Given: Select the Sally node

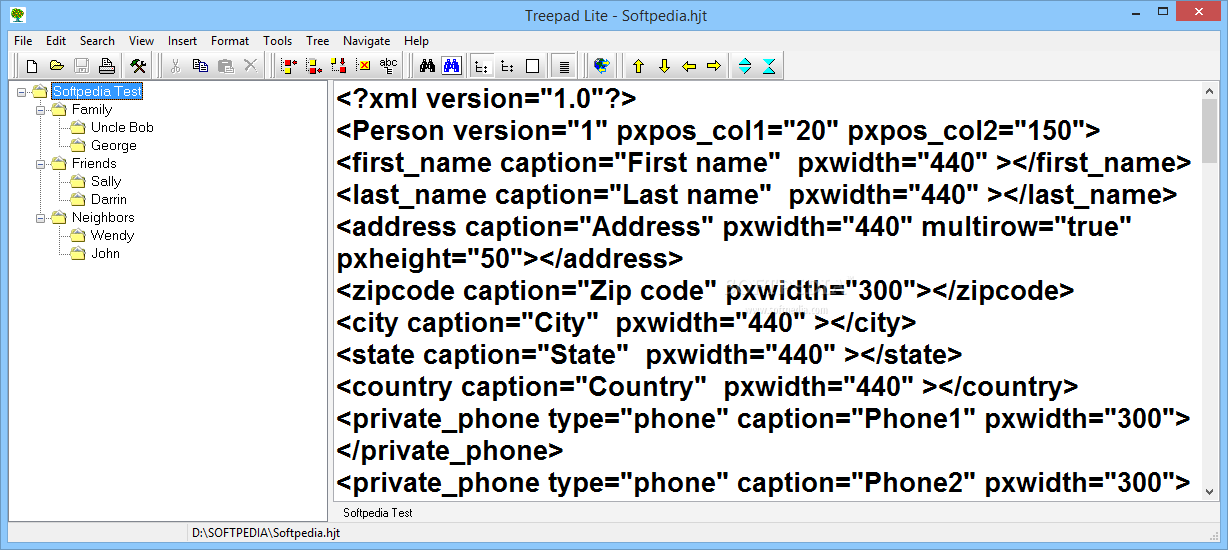Looking at the screenshot, I should coord(106,181).
